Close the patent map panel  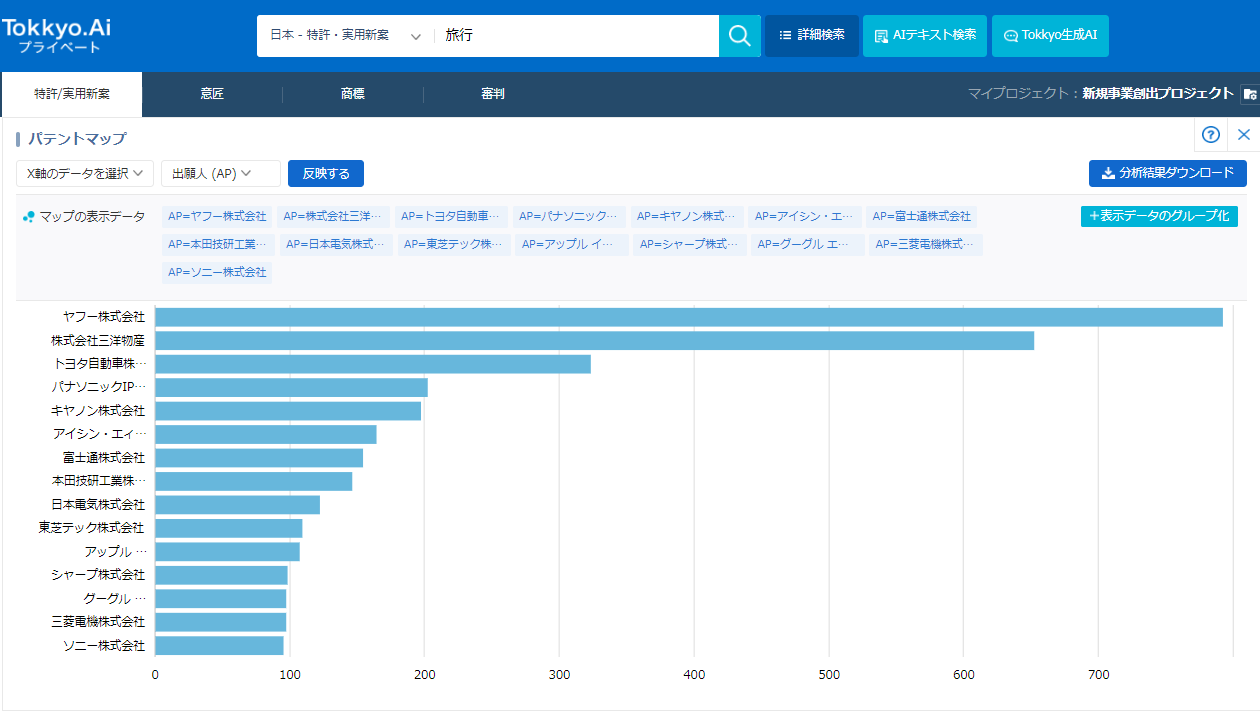click(1244, 135)
